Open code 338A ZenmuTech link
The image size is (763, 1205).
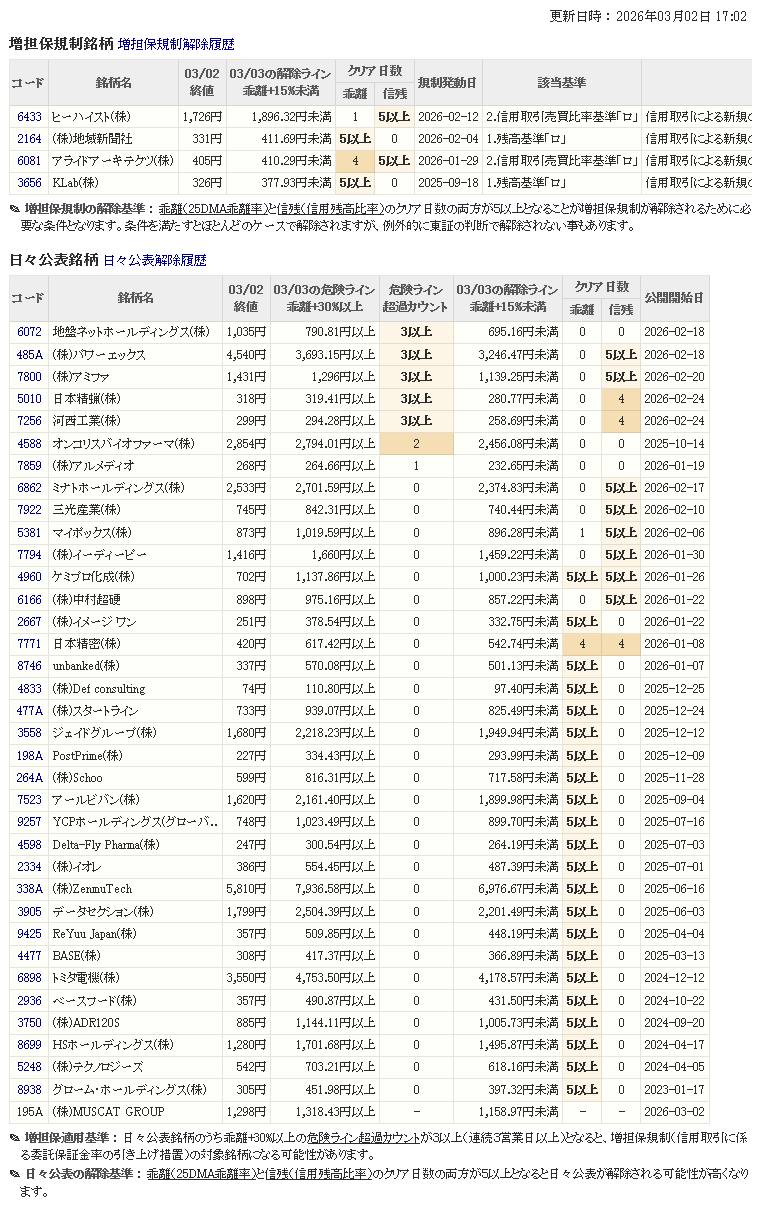pos(29,889)
